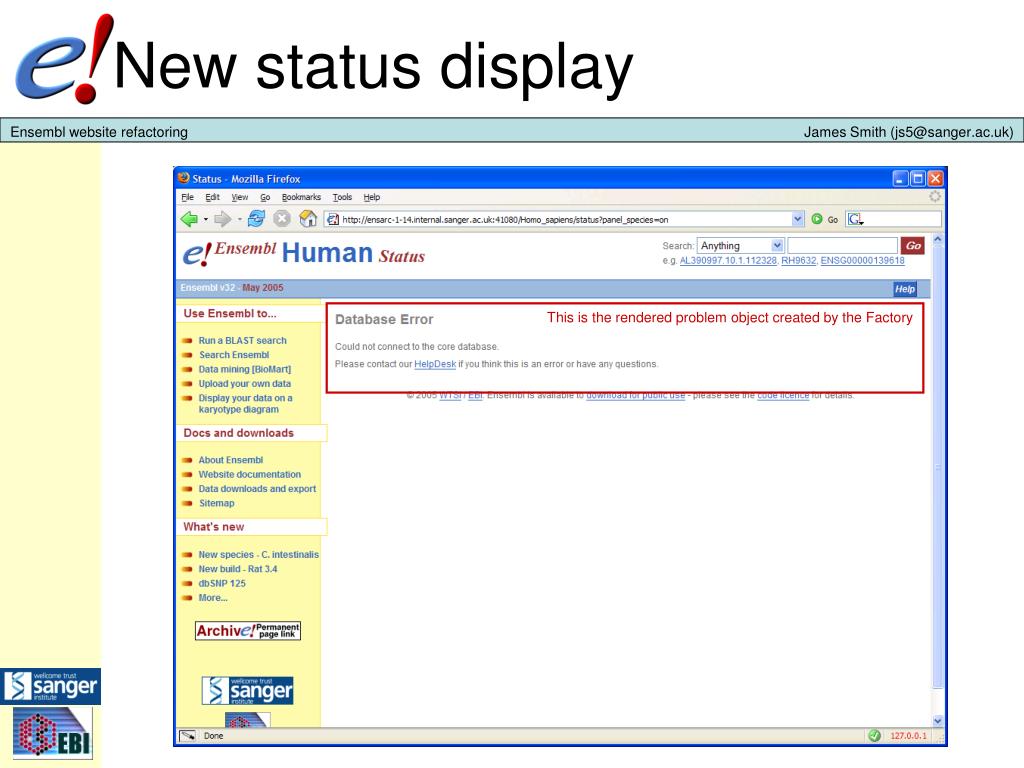Screen dimensions: 1024x768
Task: Click the Firefox Forward arrow button
Action: (x=223, y=219)
